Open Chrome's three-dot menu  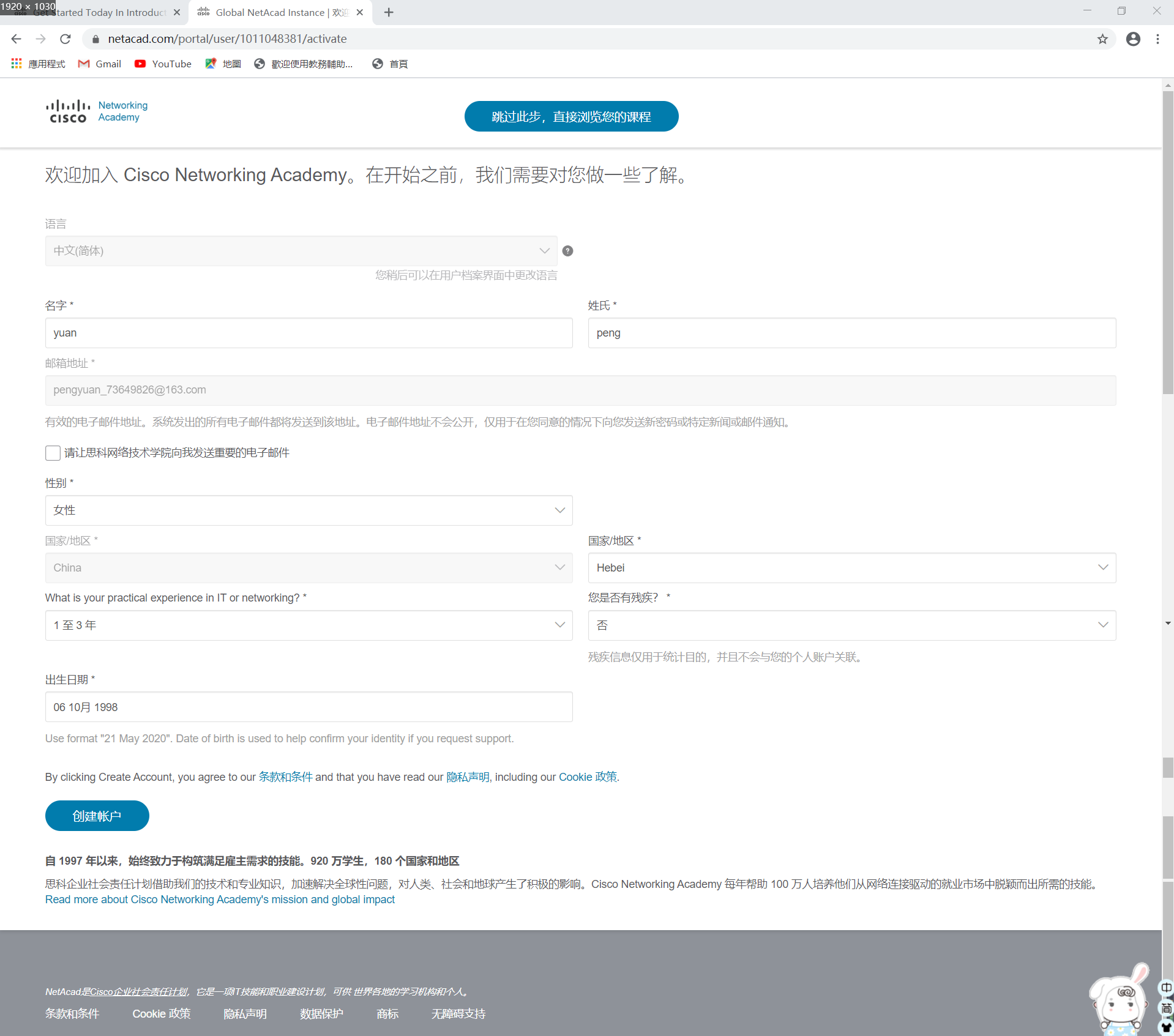click(1157, 39)
